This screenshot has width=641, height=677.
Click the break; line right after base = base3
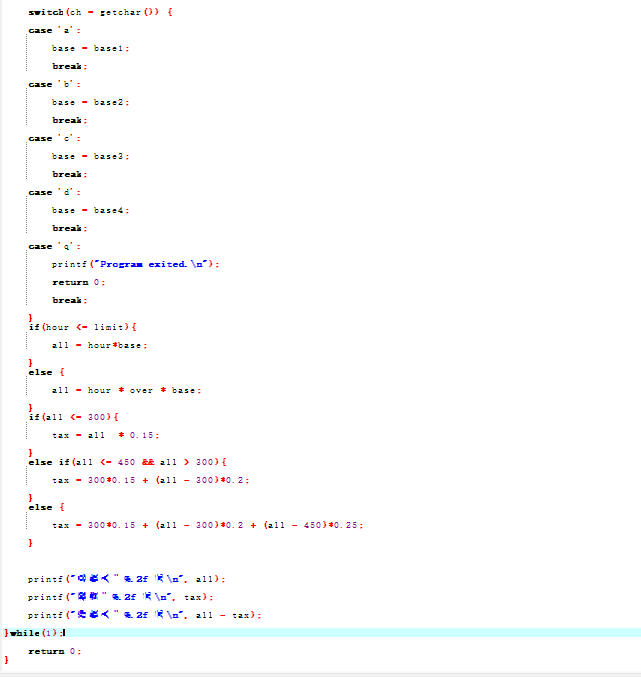[69, 174]
